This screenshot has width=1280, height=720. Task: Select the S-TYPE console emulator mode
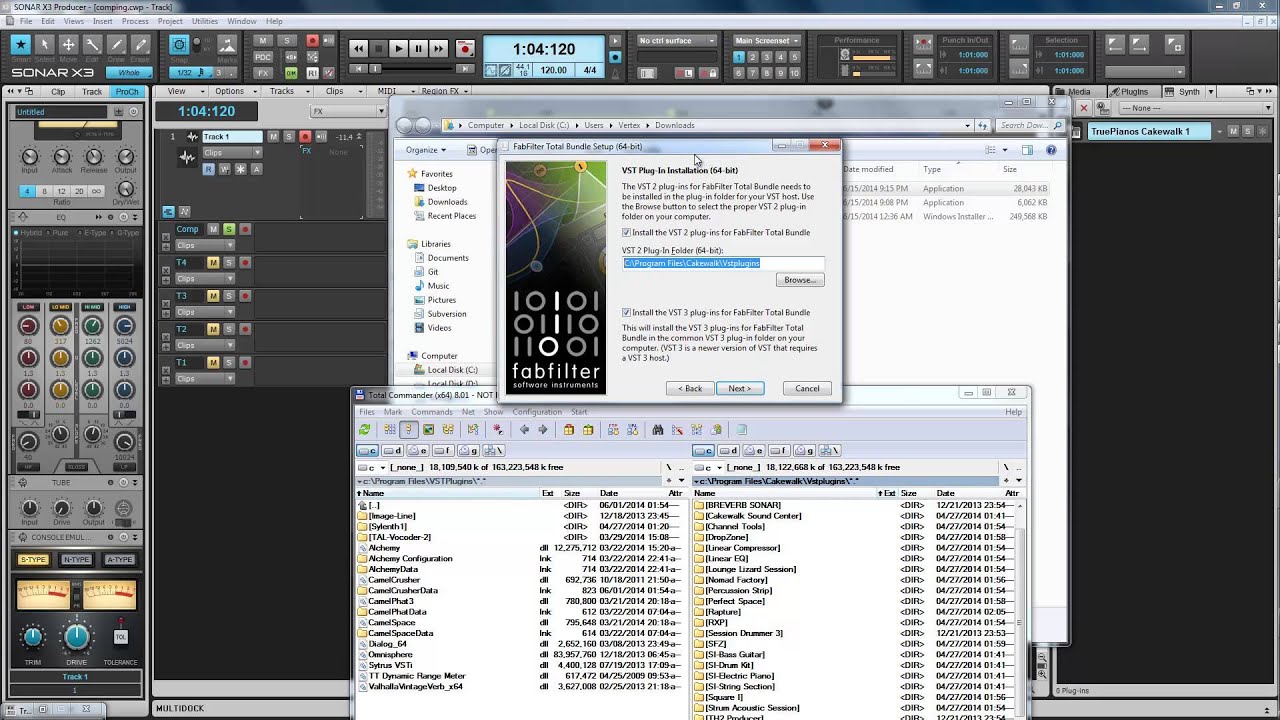[x=33, y=560]
